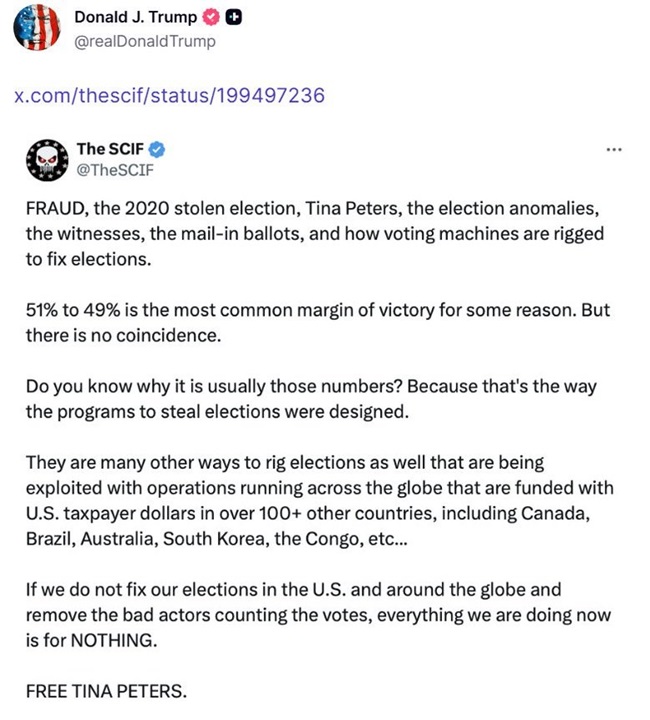Click the blue verified checkmark beside The SCIF
Viewport: 650px width, 720px height.
tap(158, 149)
